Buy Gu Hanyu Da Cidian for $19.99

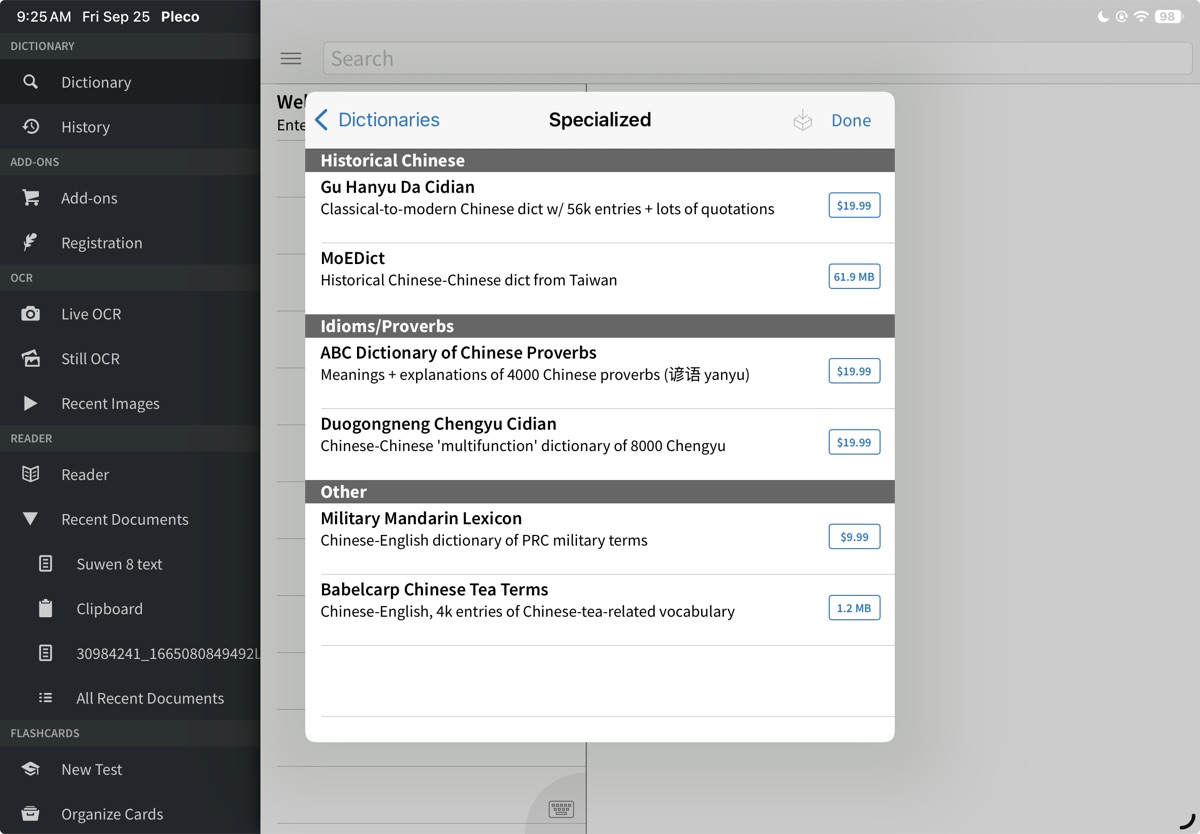(854, 205)
